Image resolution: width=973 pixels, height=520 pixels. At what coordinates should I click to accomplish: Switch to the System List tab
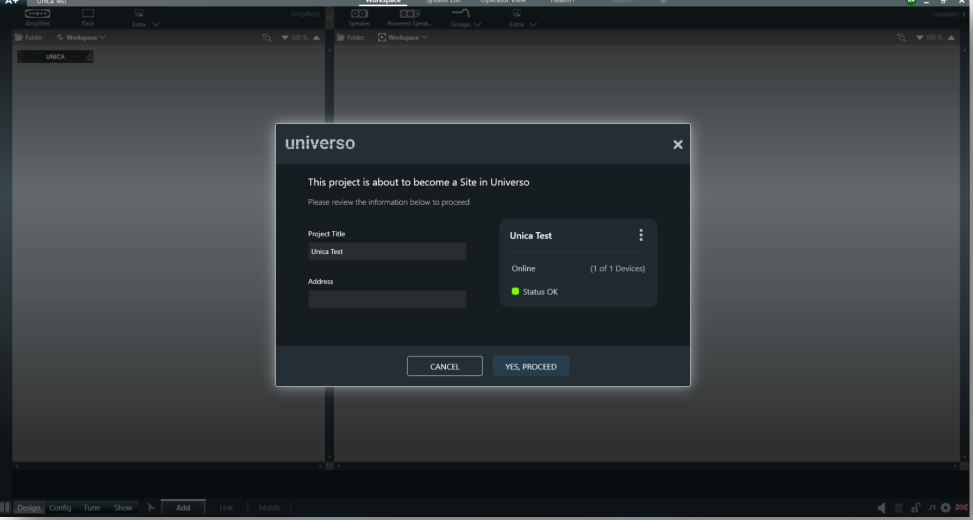click(x=443, y=2)
